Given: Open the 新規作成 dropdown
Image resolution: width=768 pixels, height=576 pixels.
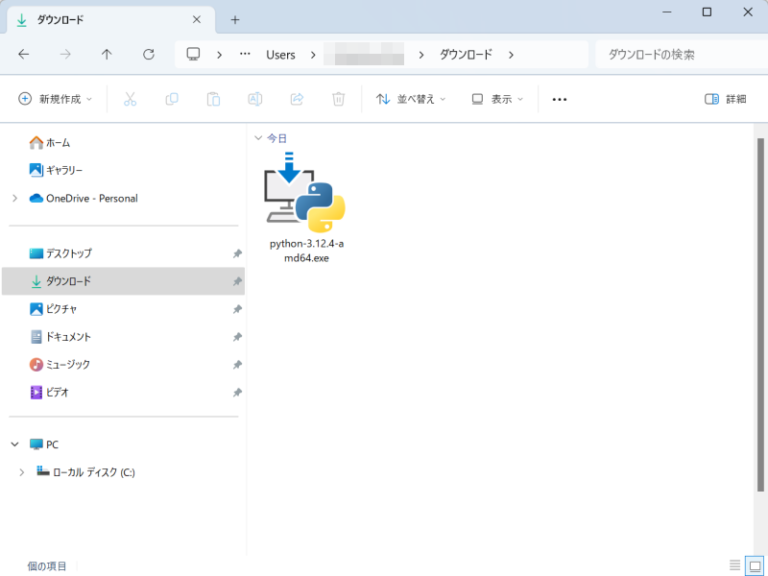Looking at the screenshot, I should click(55, 99).
